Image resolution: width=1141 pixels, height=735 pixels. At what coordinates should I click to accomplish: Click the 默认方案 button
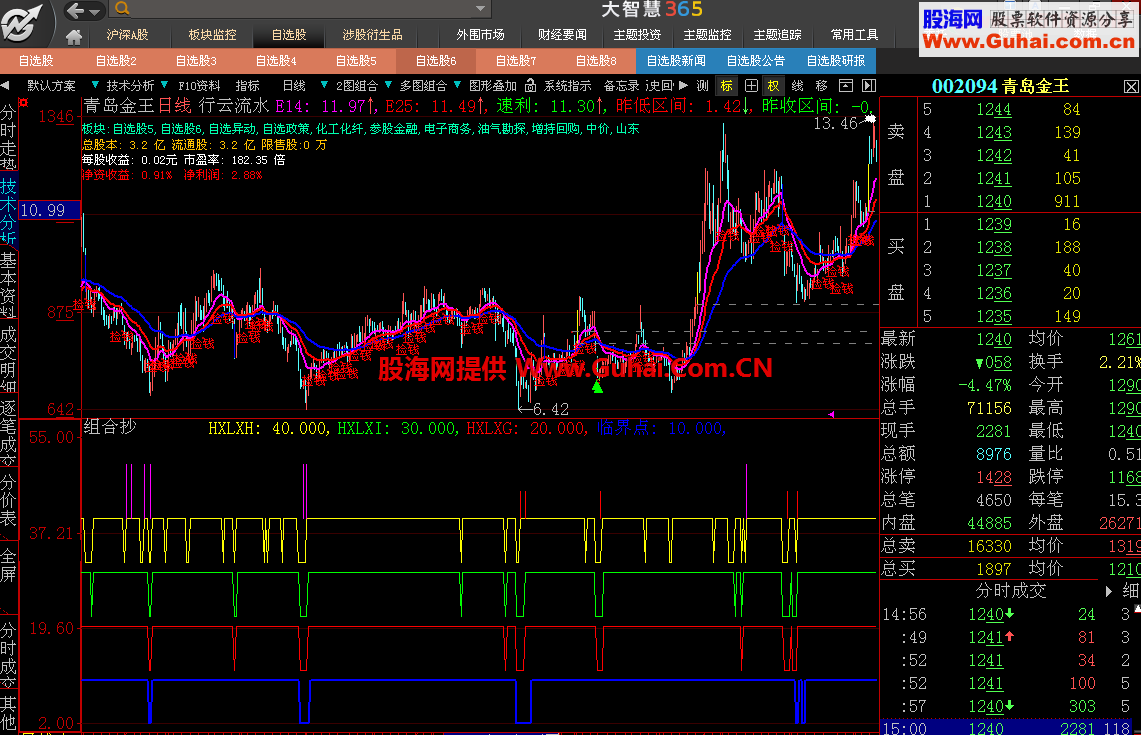pos(51,86)
